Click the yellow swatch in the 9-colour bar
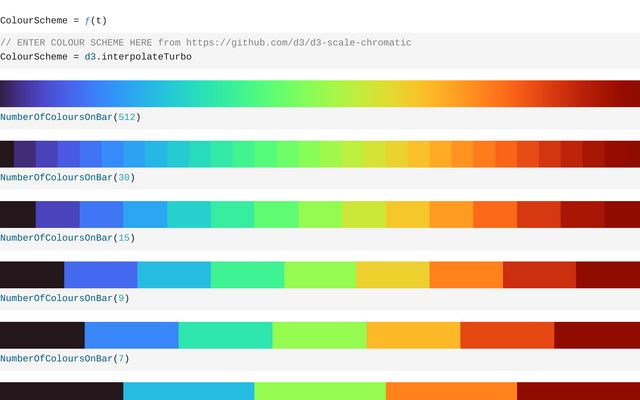This screenshot has width=640, height=400. pyautogui.click(x=393, y=275)
